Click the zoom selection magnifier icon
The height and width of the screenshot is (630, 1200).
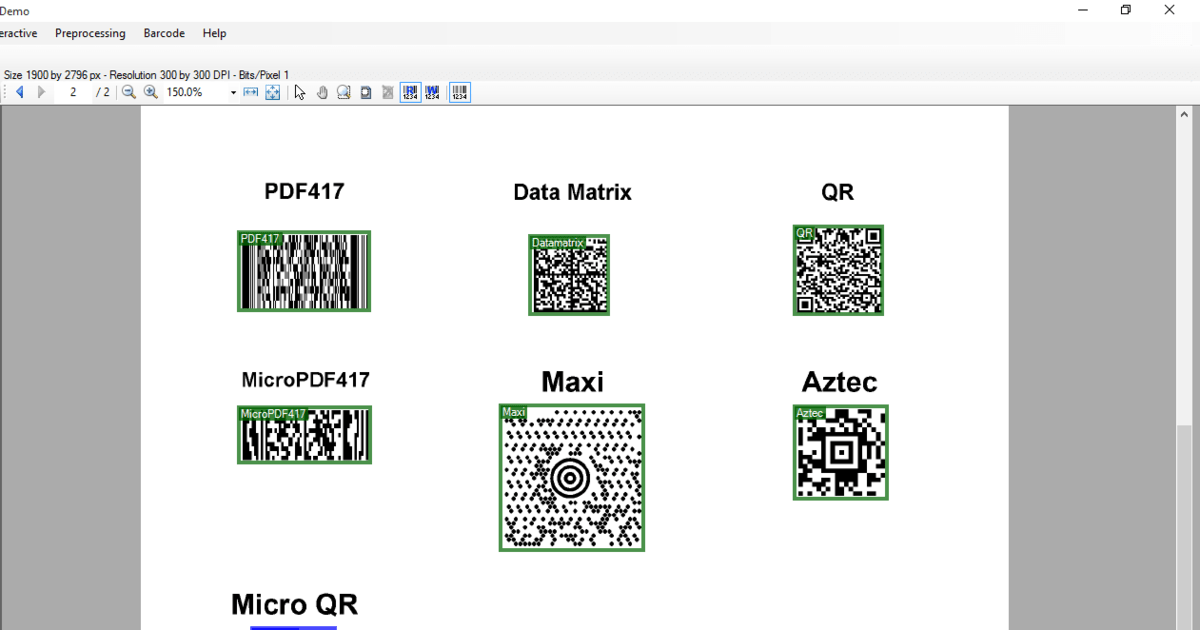pos(343,92)
